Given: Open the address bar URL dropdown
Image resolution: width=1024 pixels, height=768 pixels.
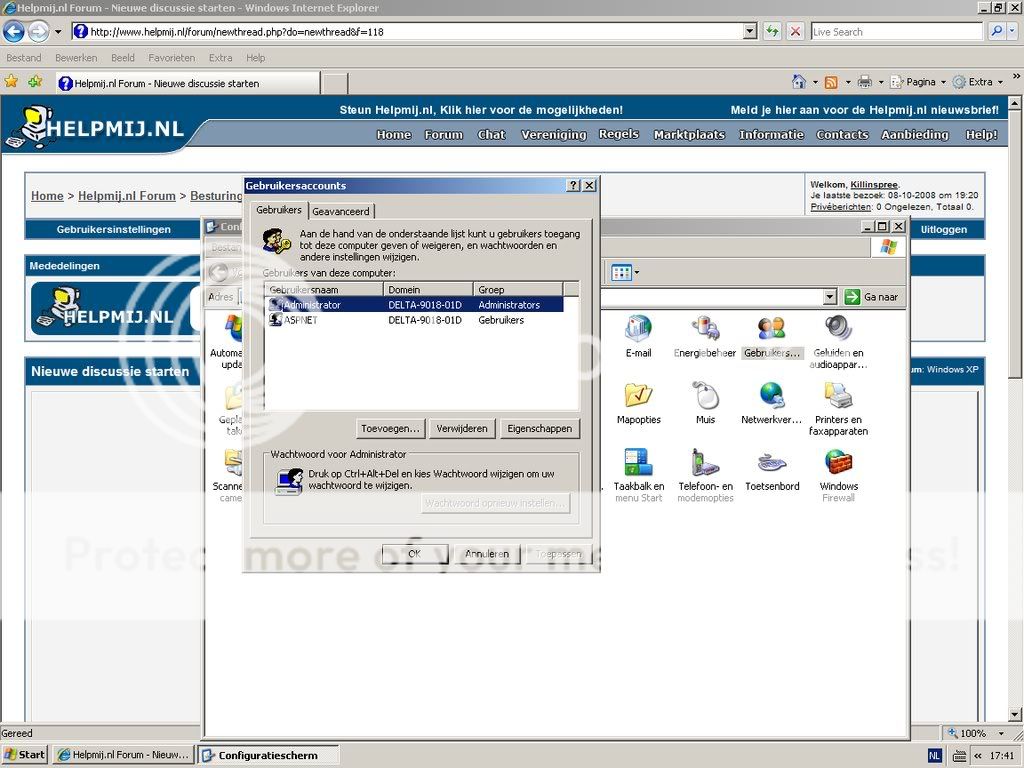Looking at the screenshot, I should [750, 31].
